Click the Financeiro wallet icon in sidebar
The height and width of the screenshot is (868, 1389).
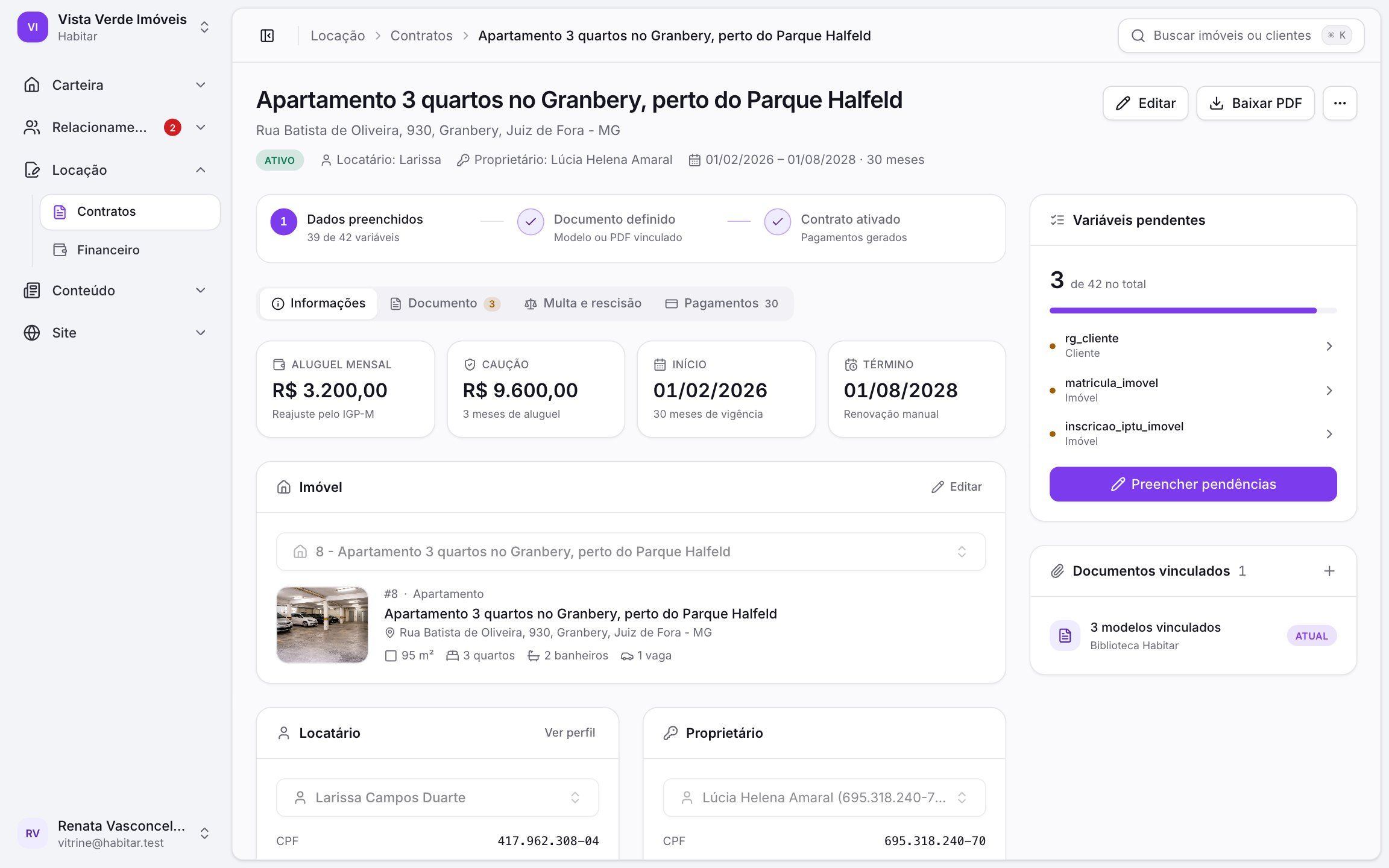pyautogui.click(x=60, y=250)
